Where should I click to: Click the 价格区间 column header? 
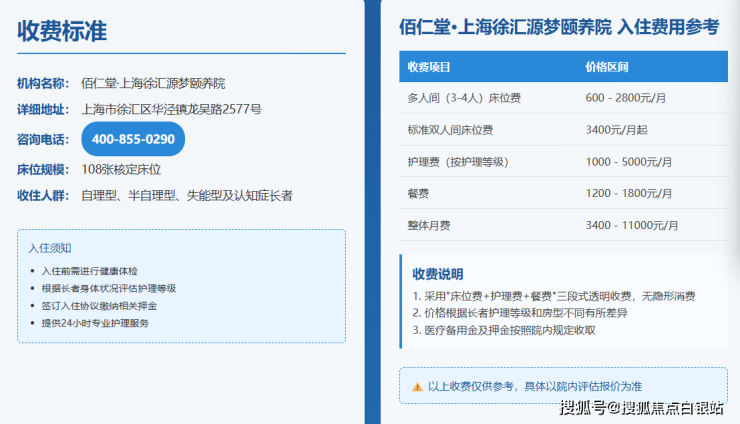coord(607,67)
